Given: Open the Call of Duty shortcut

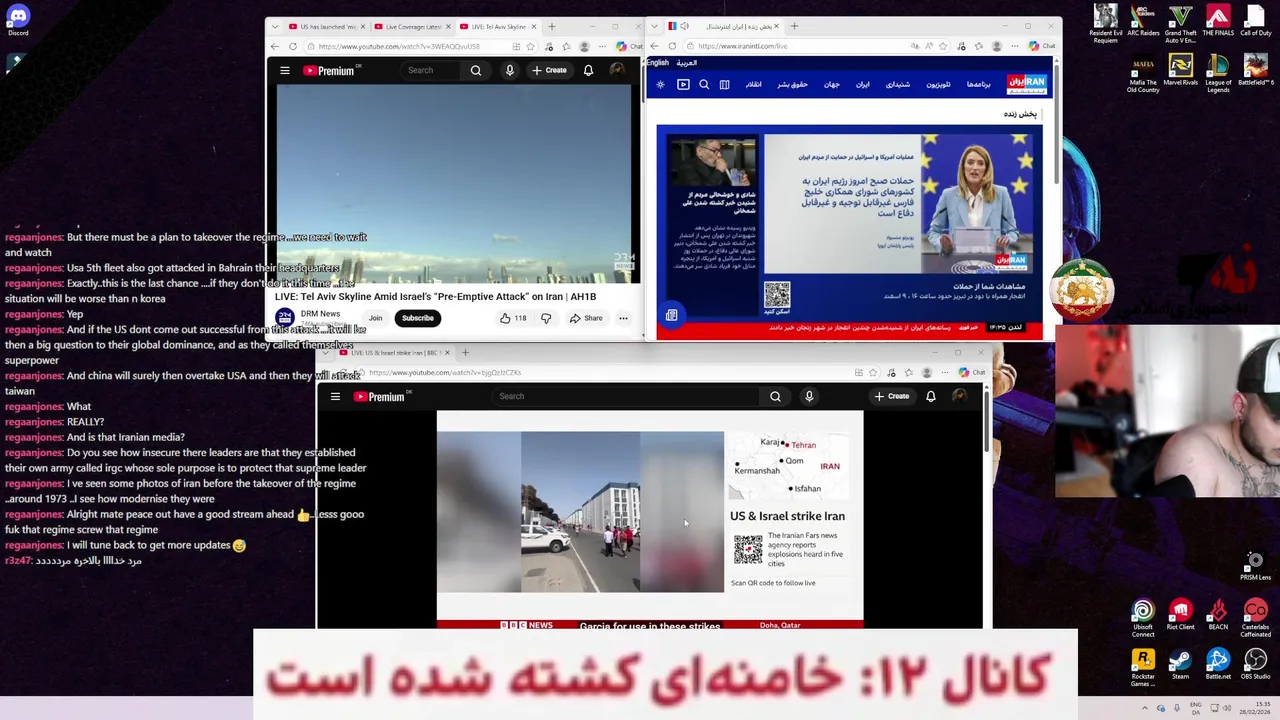Looking at the screenshot, I should (1255, 22).
